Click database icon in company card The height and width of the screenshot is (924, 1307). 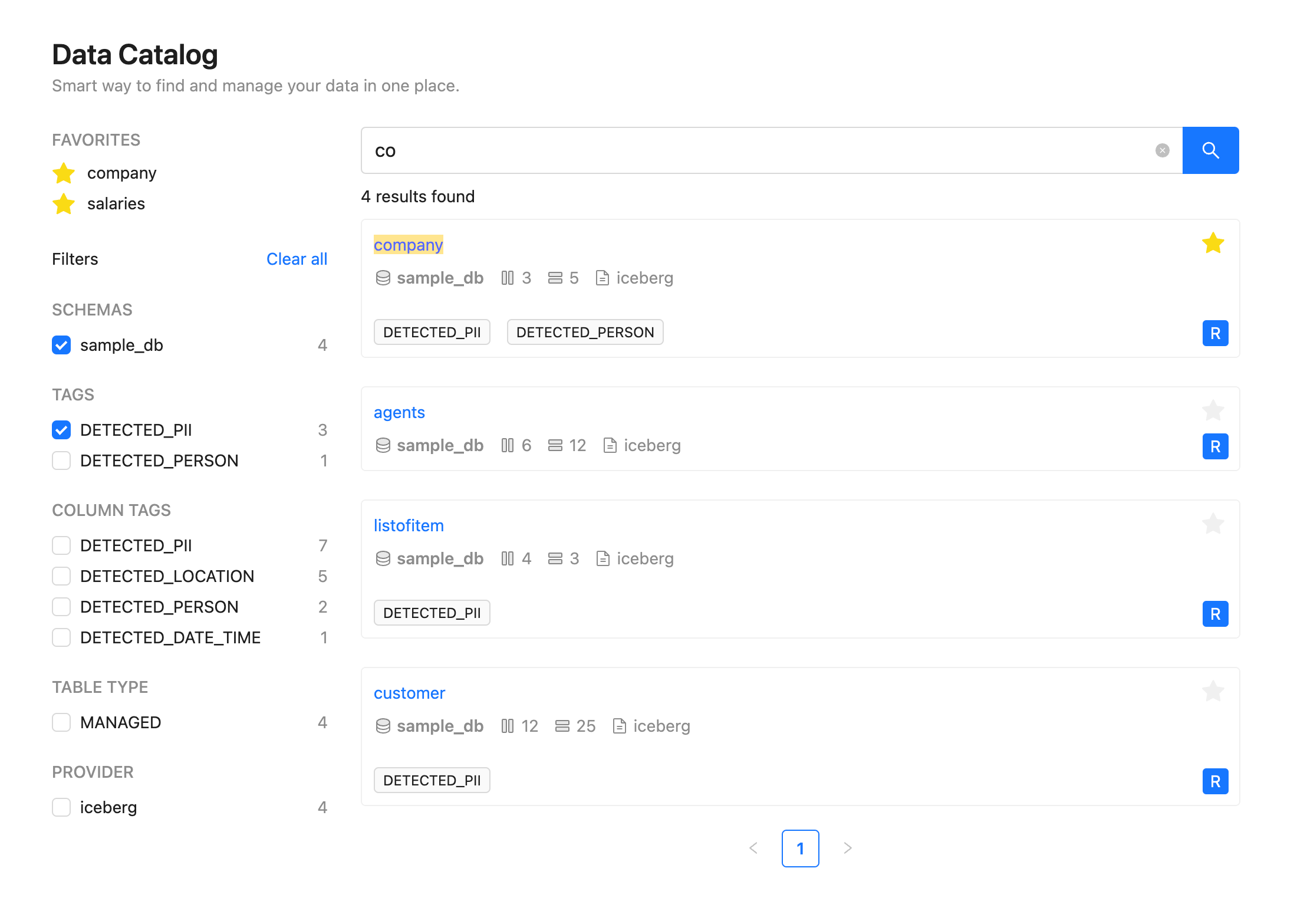tap(383, 278)
